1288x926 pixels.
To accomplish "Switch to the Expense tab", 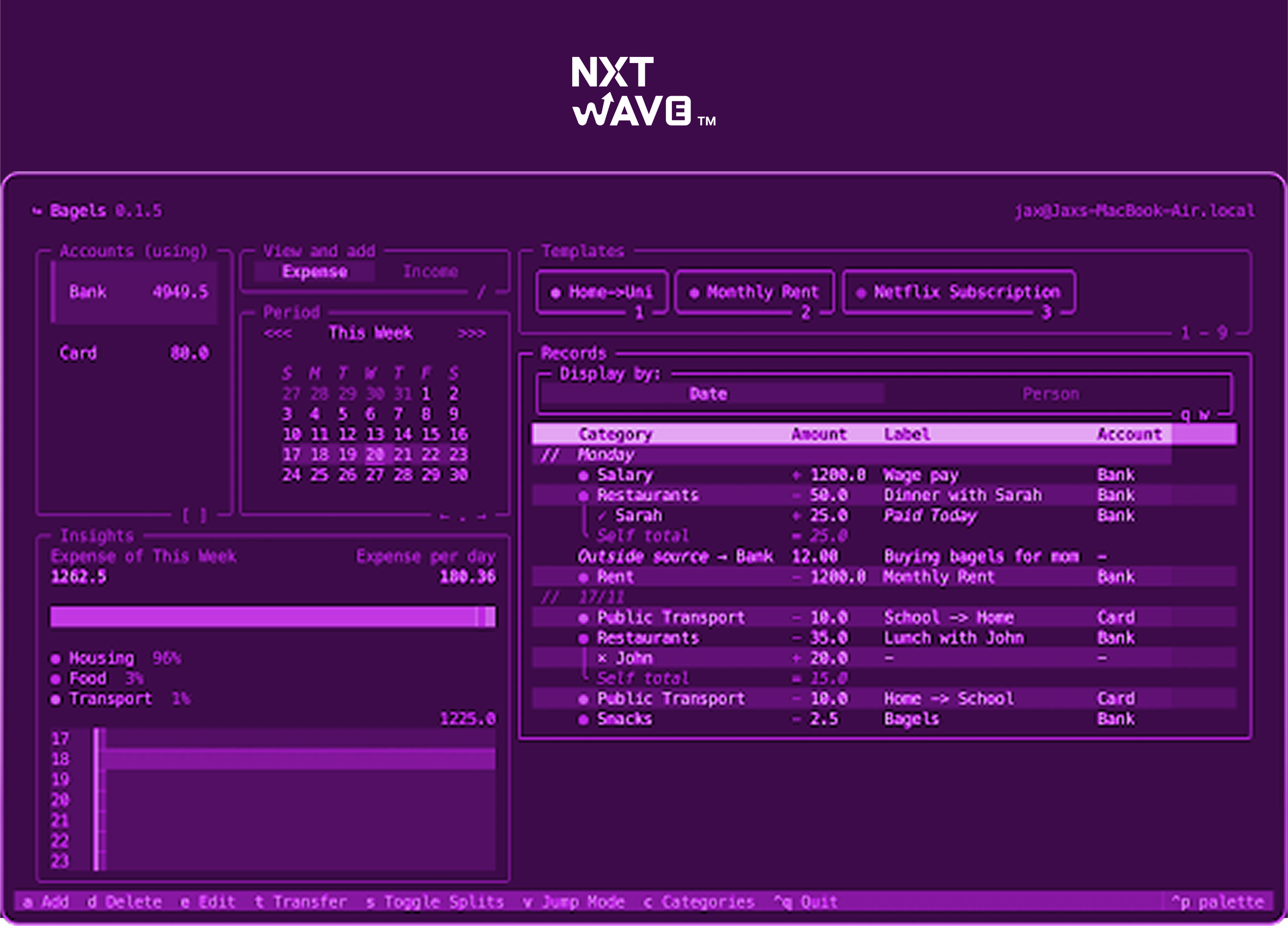I will pos(314,271).
